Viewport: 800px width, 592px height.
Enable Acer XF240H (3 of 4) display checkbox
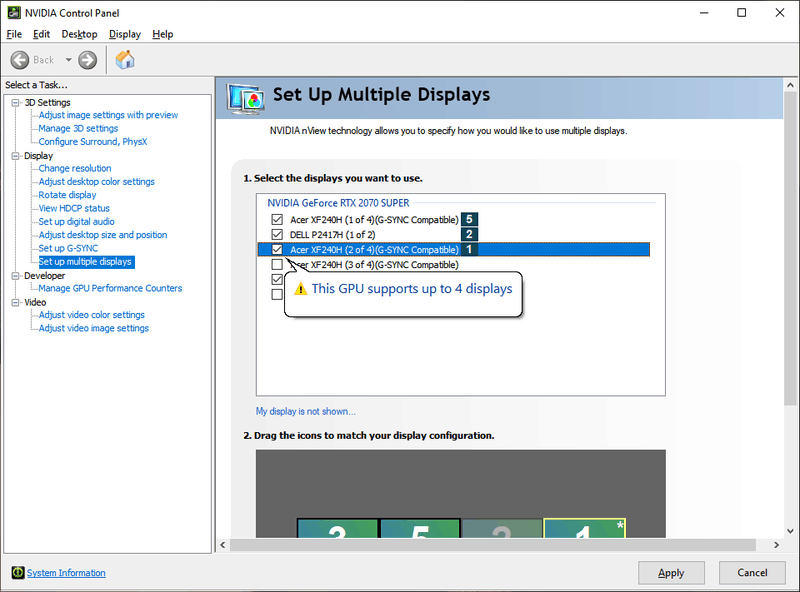(277, 264)
